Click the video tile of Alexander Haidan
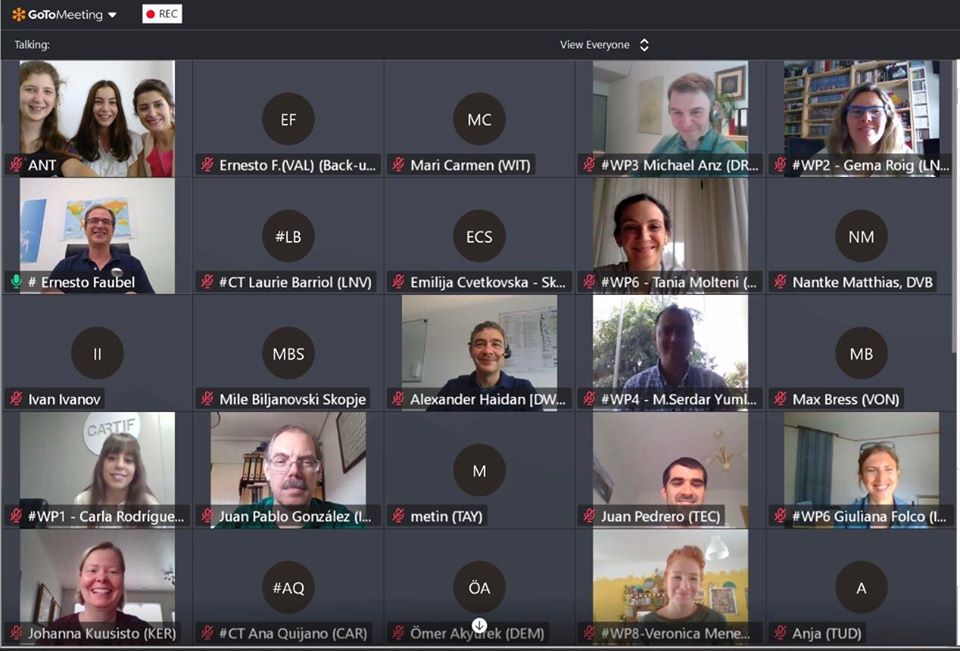The image size is (960, 651). pyautogui.click(x=479, y=352)
